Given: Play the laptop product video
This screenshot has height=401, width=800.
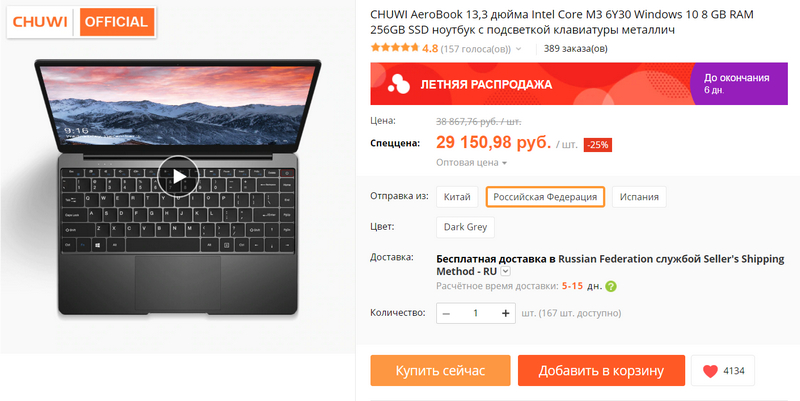Looking at the screenshot, I should tap(178, 176).
